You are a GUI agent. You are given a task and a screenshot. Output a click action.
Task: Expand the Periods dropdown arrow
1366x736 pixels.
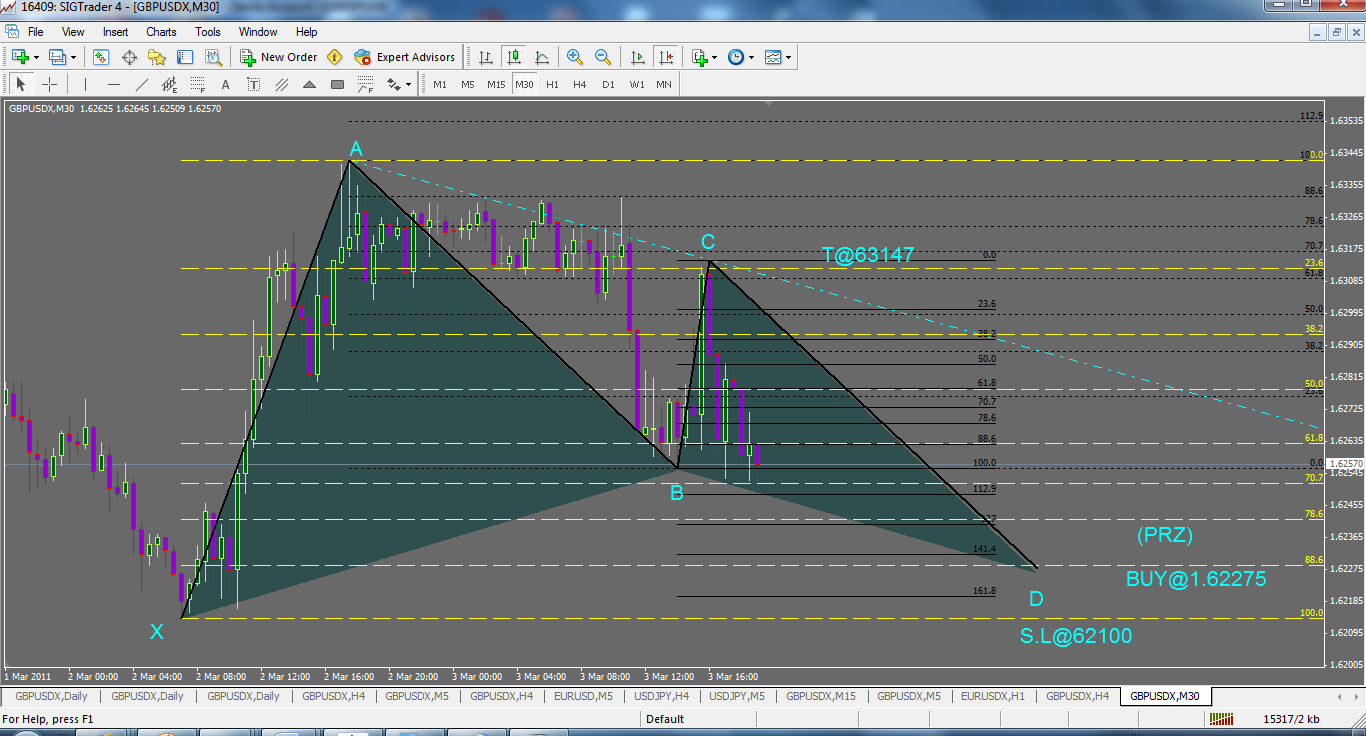(x=751, y=57)
